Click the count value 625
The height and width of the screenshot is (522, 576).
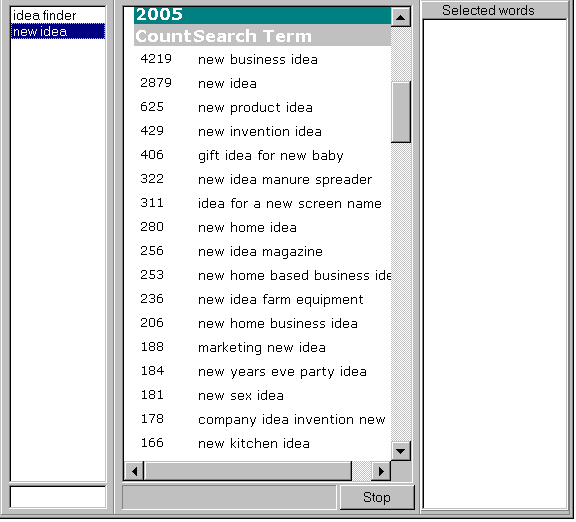pyautogui.click(x=152, y=107)
